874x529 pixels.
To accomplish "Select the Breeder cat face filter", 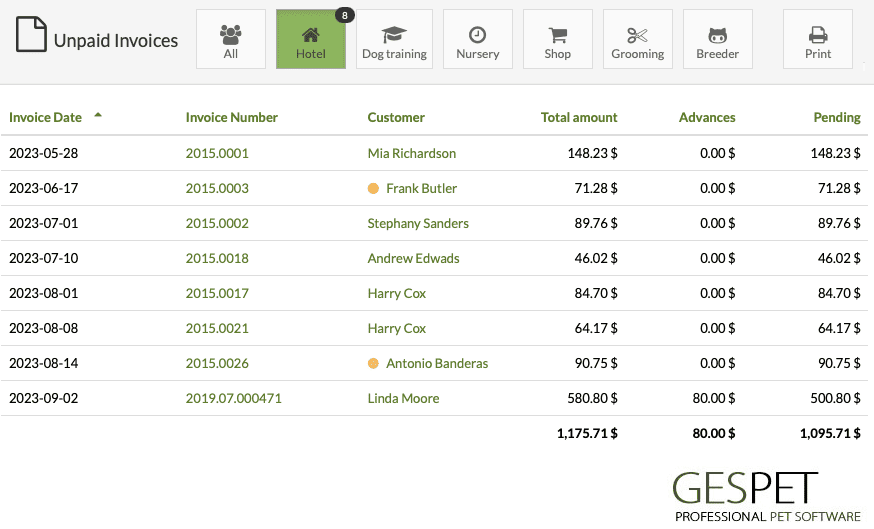I will click(x=717, y=39).
